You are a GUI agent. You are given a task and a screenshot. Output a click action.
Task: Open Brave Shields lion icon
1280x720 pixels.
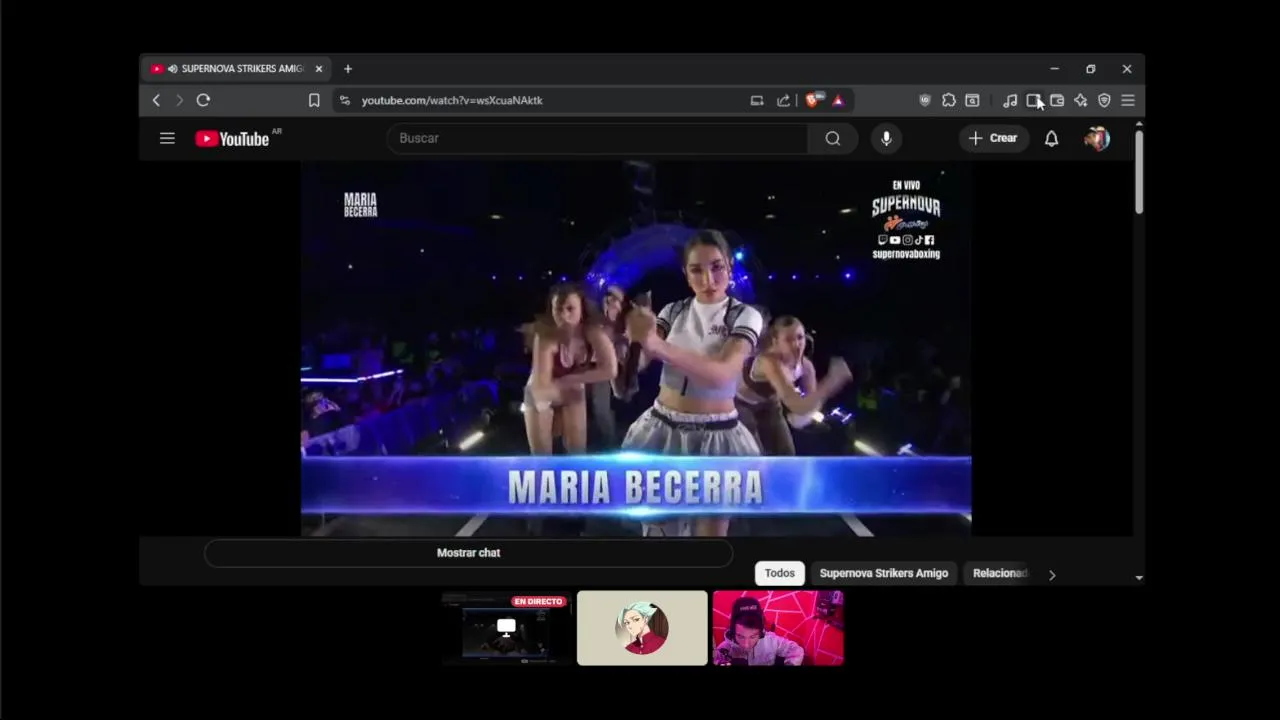tap(814, 100)
